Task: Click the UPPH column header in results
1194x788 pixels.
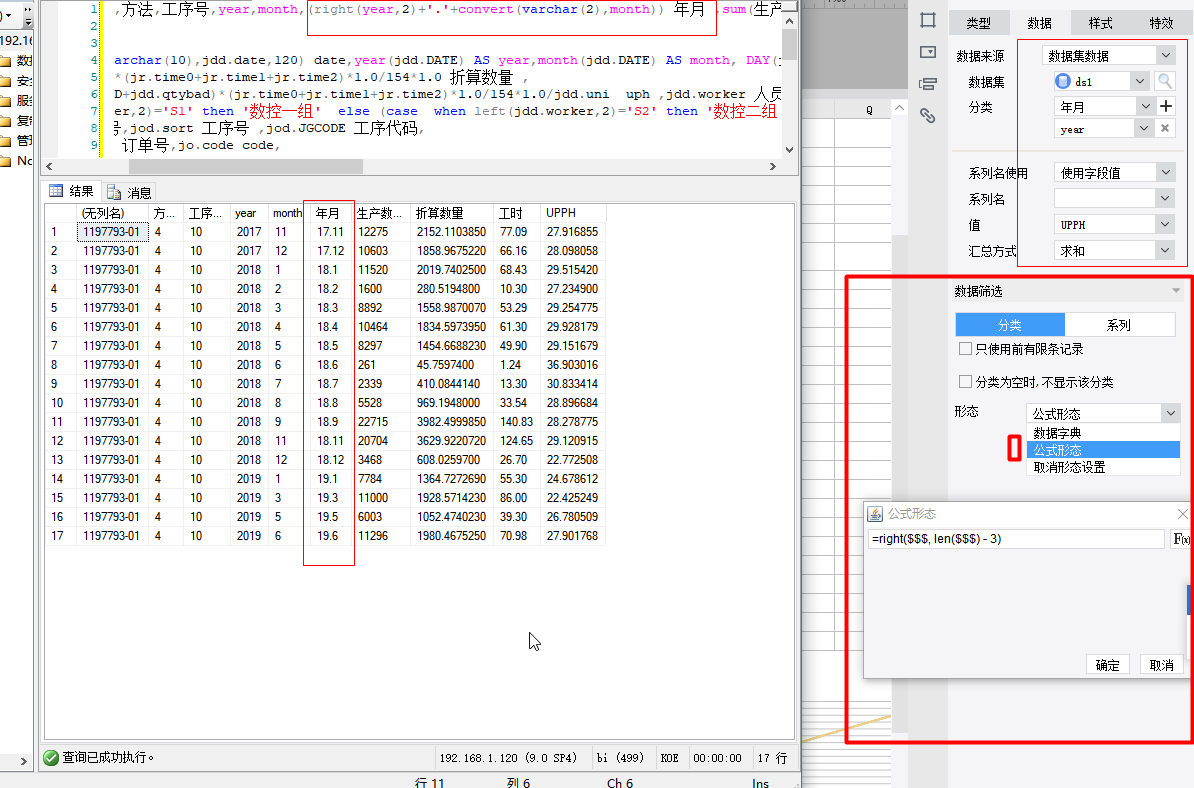Action: tap(573, 213)
